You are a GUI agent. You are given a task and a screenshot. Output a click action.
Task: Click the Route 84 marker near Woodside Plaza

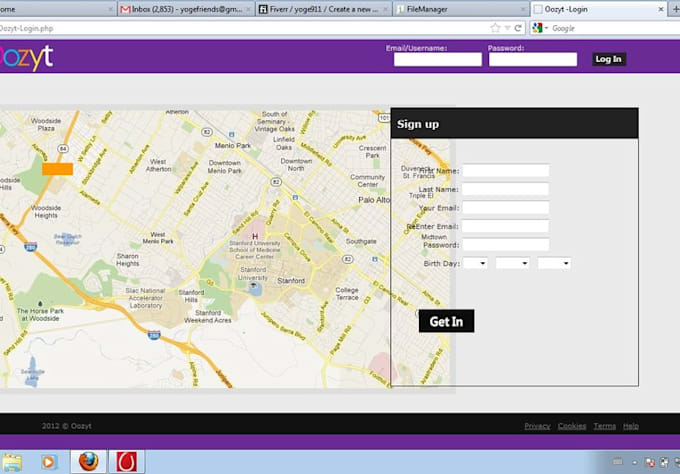click(63, 149)
